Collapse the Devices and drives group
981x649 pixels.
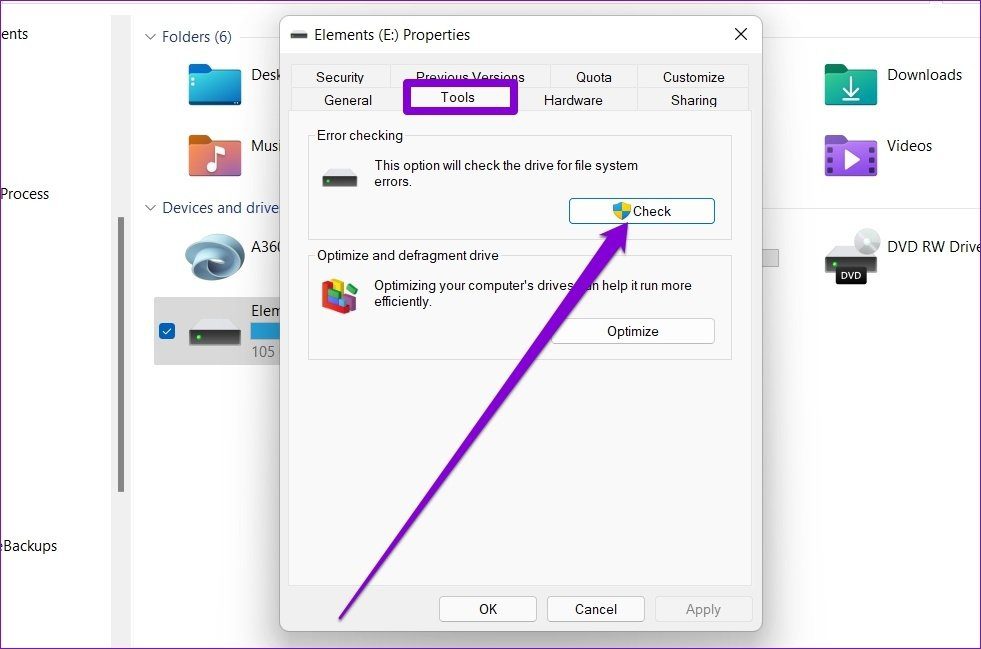point(150,208)
